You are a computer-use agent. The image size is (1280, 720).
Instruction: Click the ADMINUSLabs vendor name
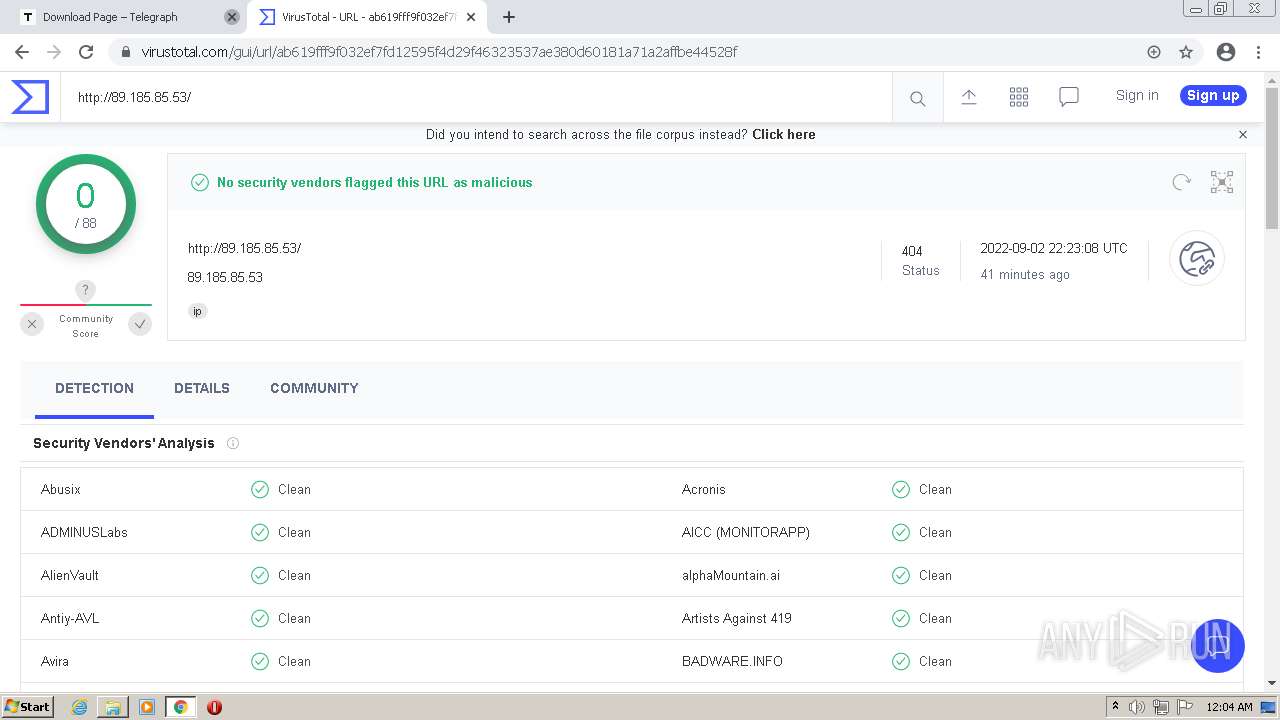coord(84,532)
